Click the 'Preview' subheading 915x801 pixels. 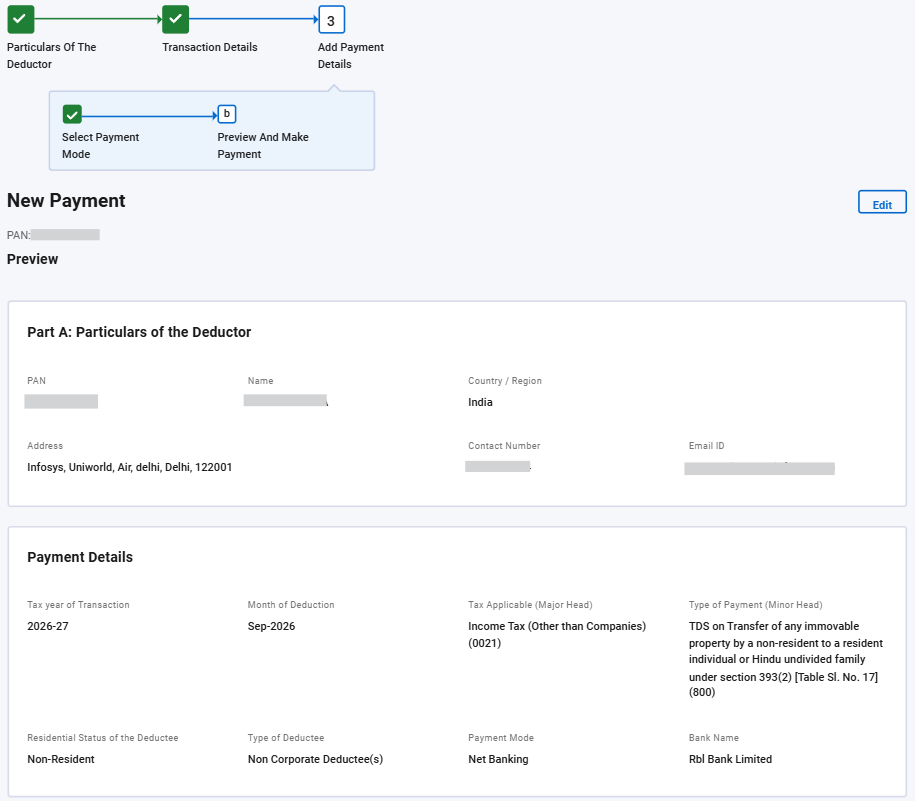tap(33, 259)
